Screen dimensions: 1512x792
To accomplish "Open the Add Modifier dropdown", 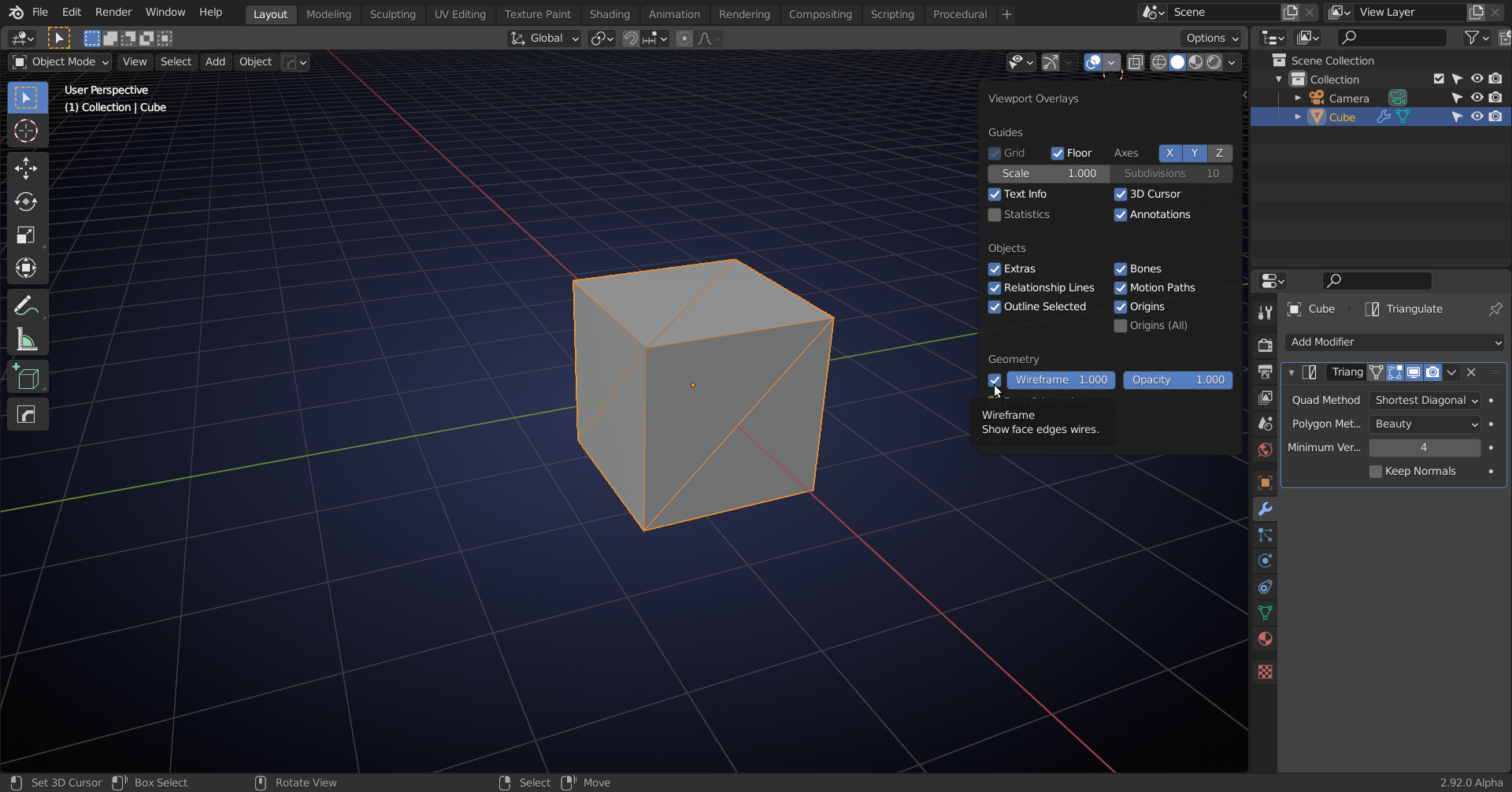I will point(1394,342).
